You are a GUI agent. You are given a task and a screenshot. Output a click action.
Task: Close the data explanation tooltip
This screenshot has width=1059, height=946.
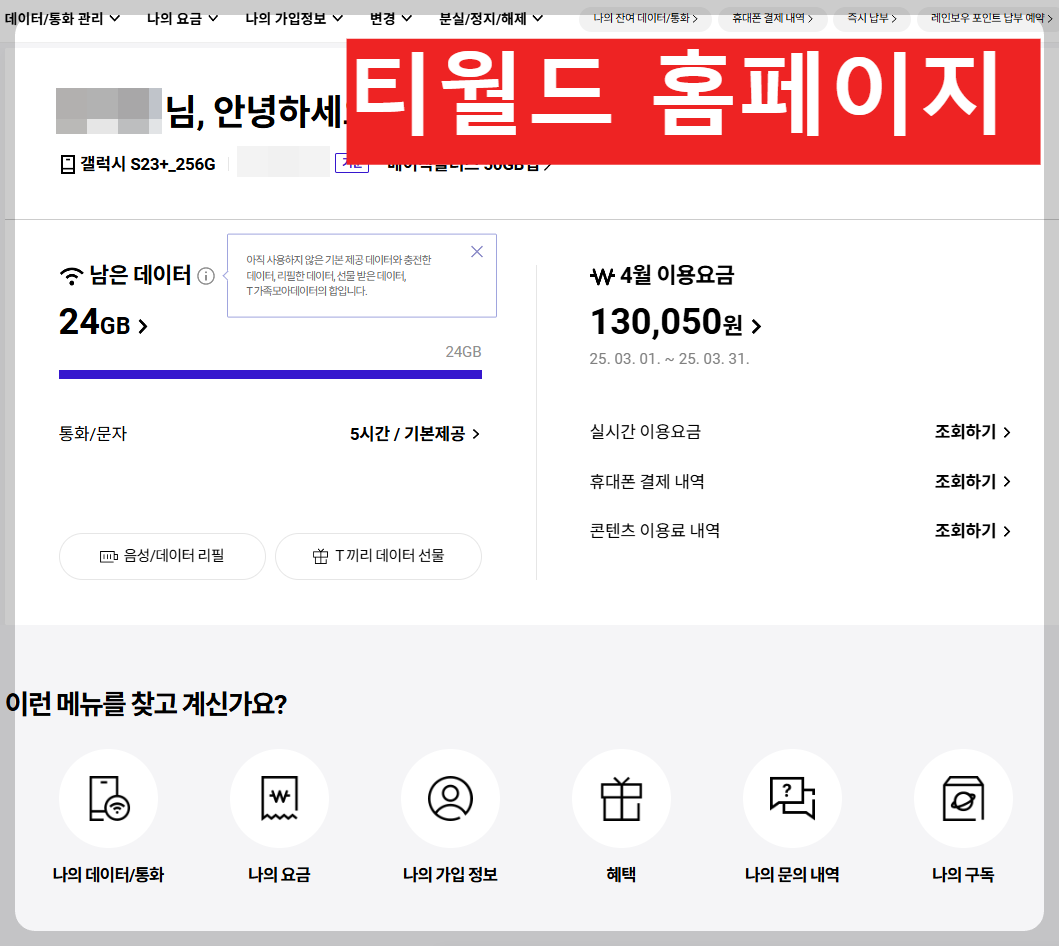point(477,252)
